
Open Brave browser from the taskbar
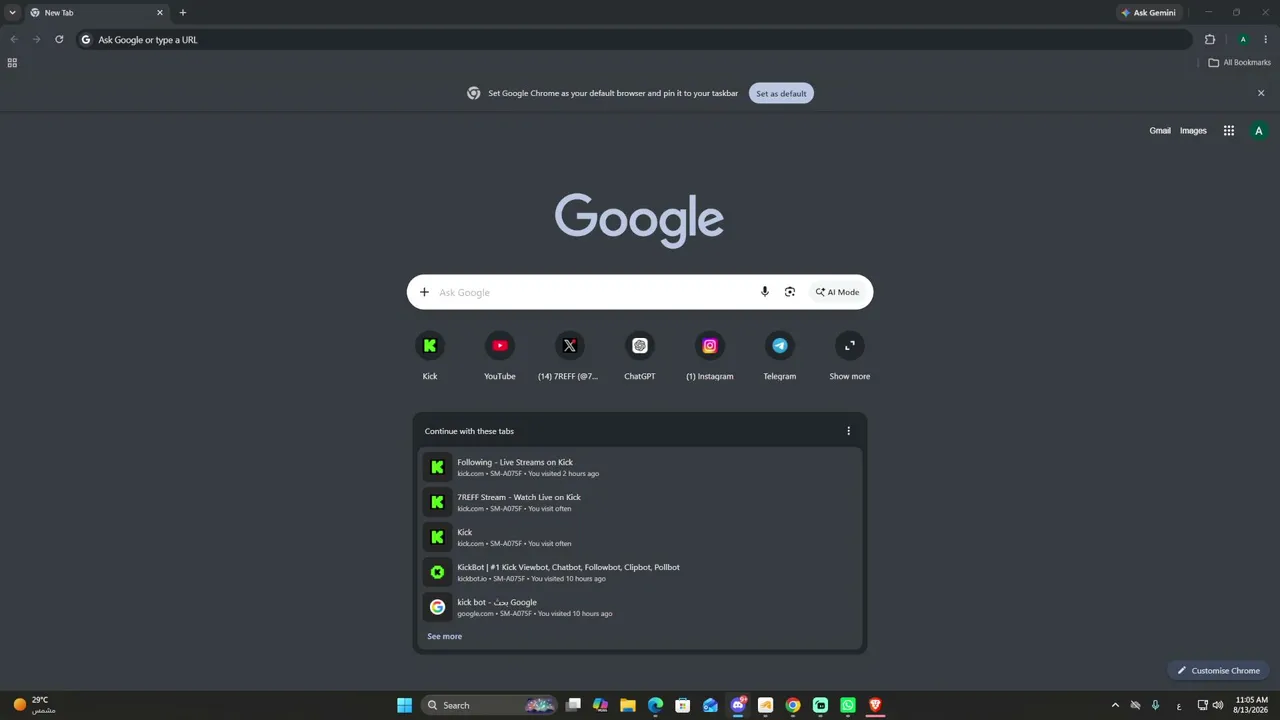click(x=875, y=705)
